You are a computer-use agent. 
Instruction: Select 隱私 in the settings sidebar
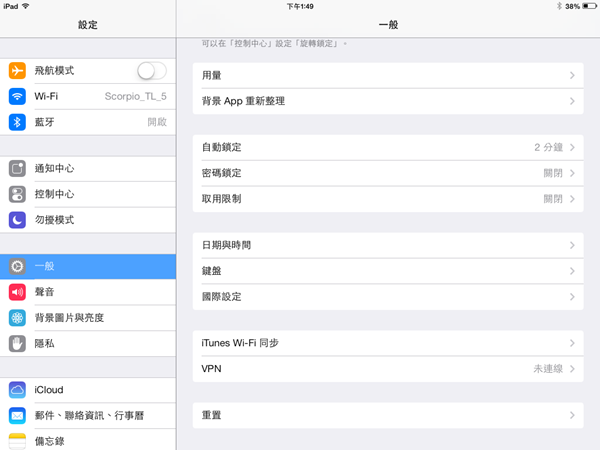pos(88,344)
